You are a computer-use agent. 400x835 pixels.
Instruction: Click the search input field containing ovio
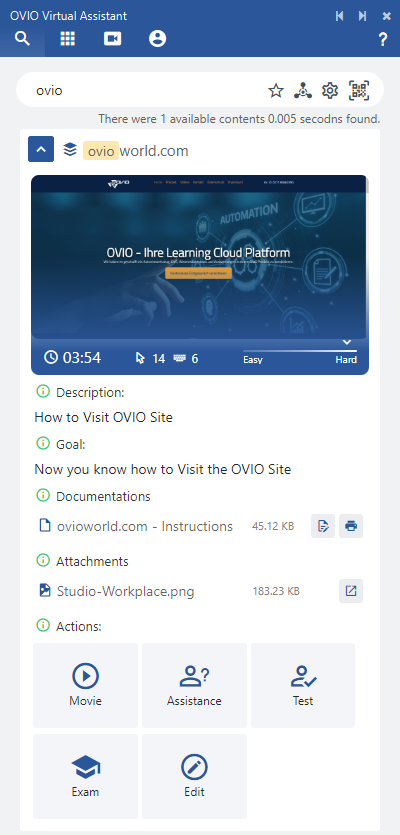(x=149, y=91)
